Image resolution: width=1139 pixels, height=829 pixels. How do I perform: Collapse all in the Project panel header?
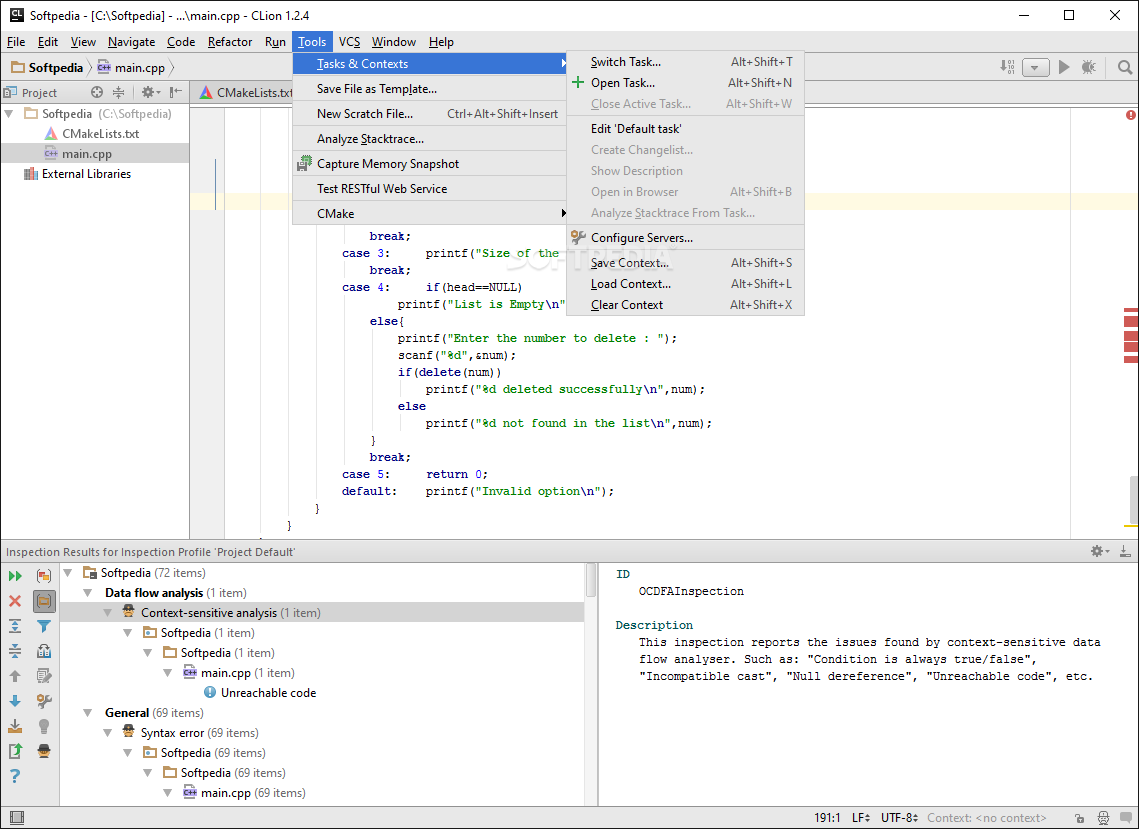(118, 92)
